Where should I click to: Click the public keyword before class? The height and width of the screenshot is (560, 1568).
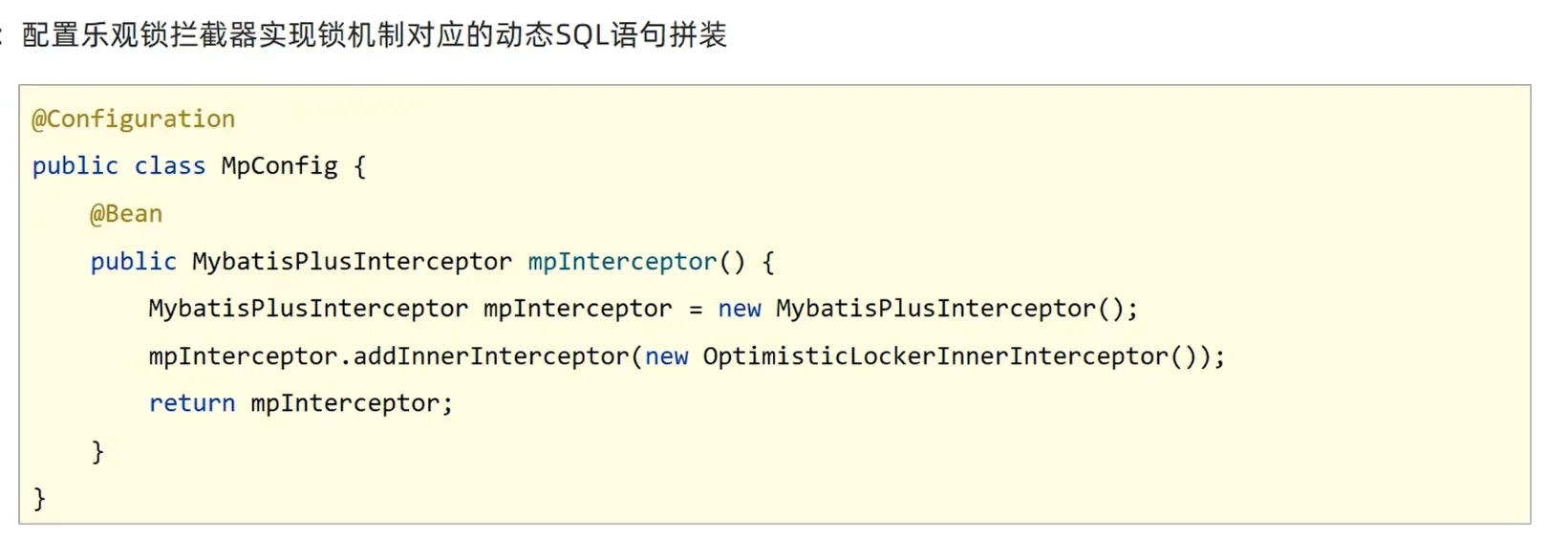click(x=75, y=166)
